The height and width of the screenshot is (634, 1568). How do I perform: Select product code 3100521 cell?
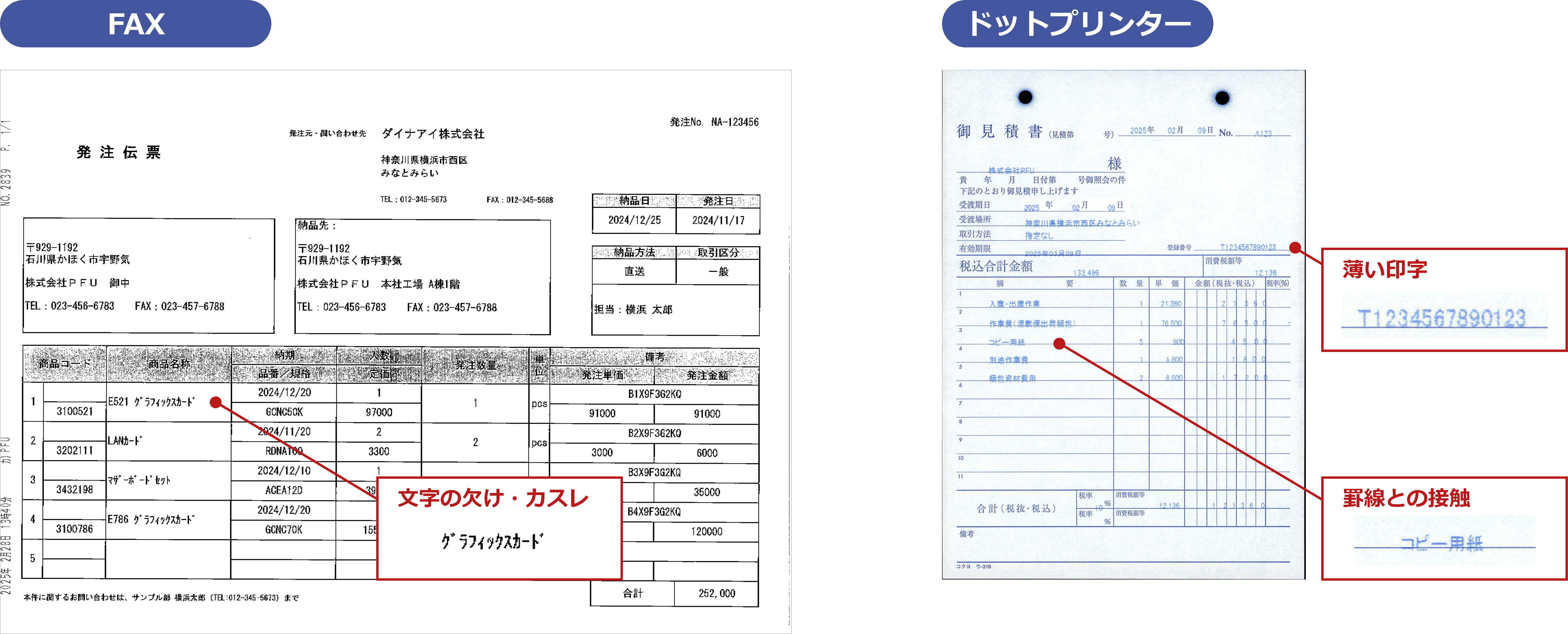[x=75, y=411]
